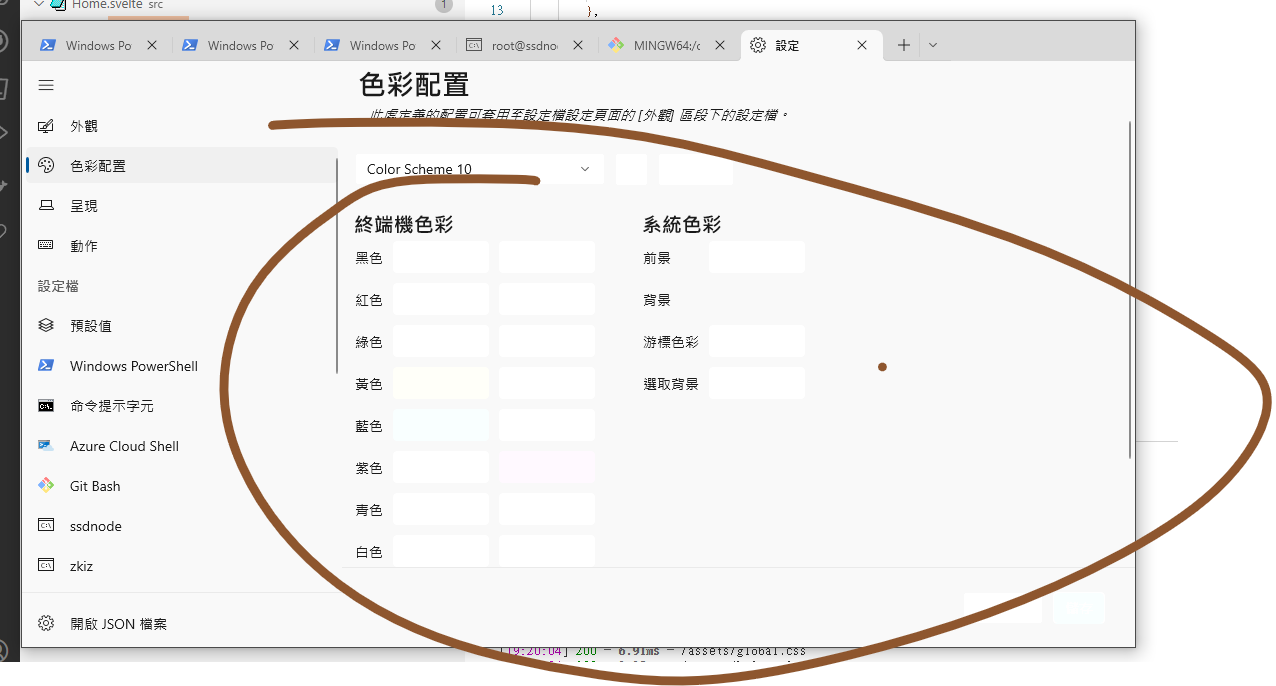Open the new-tab profile dropdown chevron

pyautogui.click(x=933, y=45)
